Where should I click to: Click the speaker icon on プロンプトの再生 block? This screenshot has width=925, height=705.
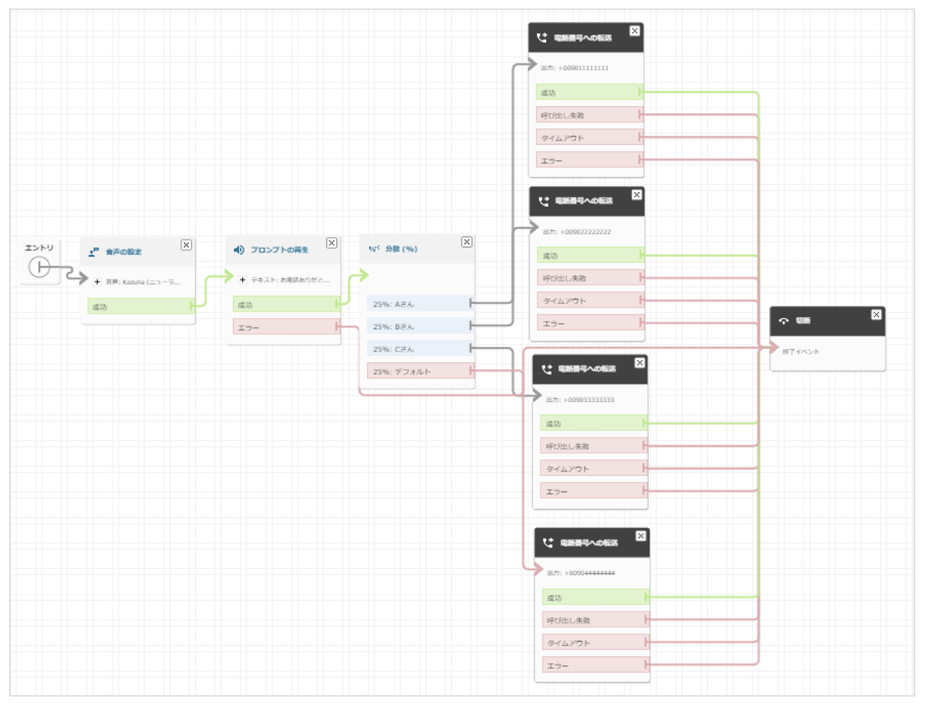point(239,250)
